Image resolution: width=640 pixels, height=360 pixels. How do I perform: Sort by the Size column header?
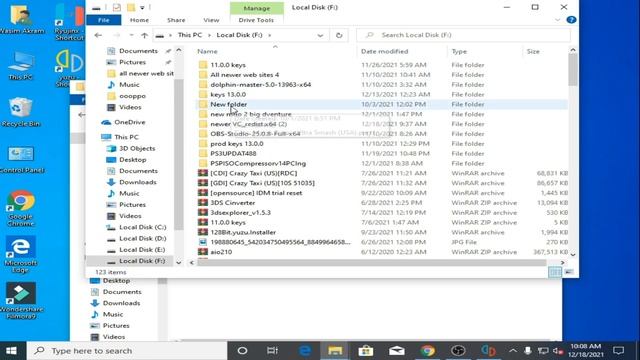point(533,51)
